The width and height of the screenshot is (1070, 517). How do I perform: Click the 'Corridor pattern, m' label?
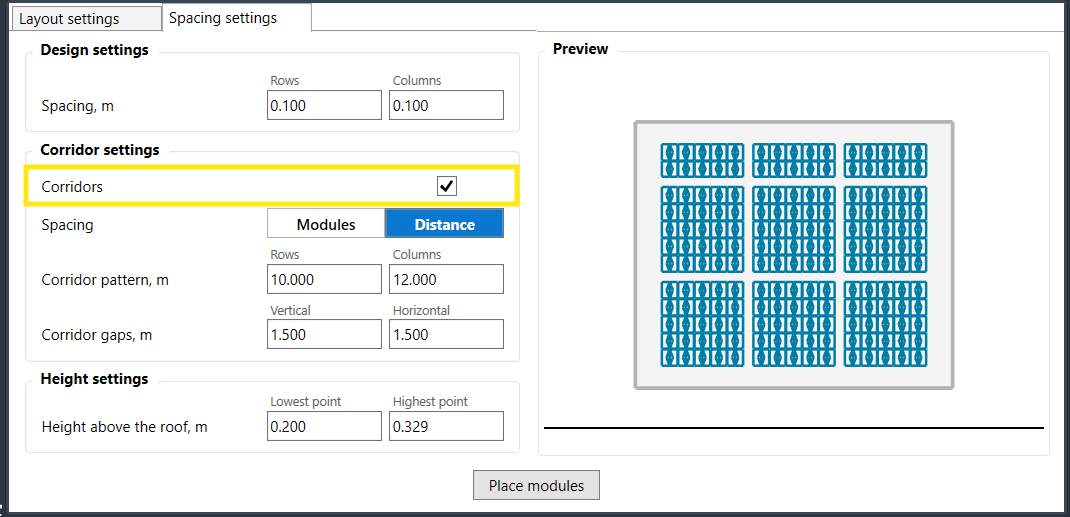click(105, 280)
